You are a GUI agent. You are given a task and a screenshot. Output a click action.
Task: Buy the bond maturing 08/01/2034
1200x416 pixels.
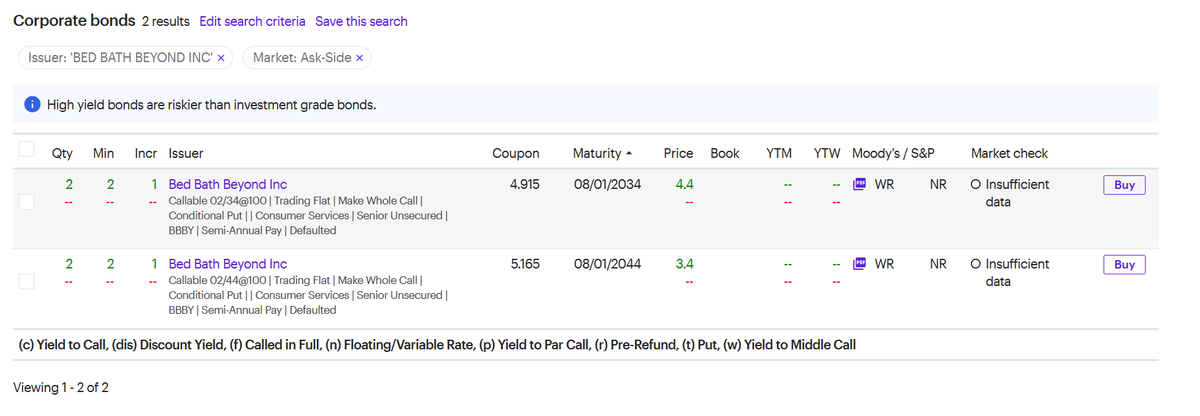(1125, 185)
